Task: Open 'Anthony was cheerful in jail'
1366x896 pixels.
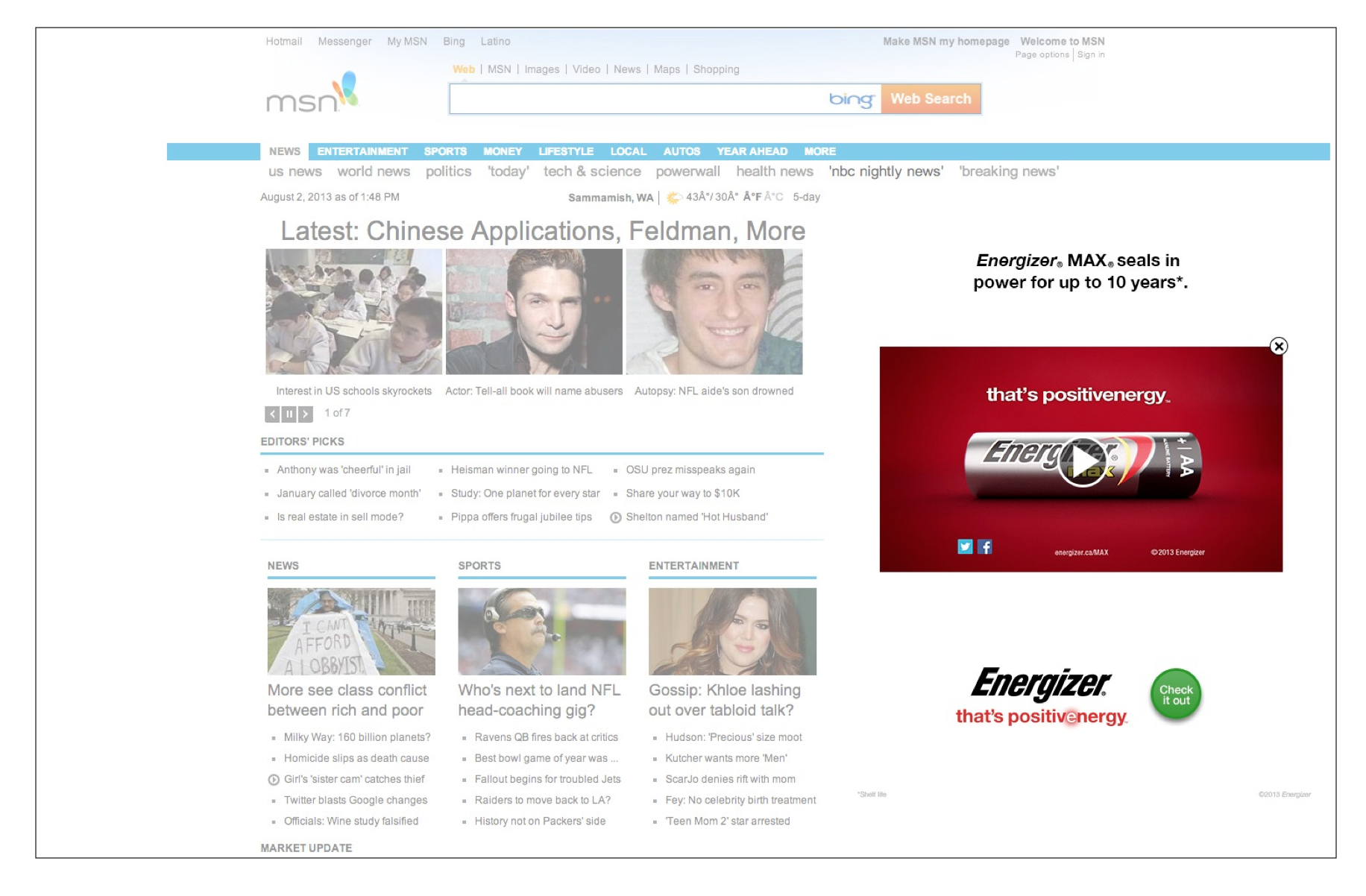Action: click(x=344, y=470)
